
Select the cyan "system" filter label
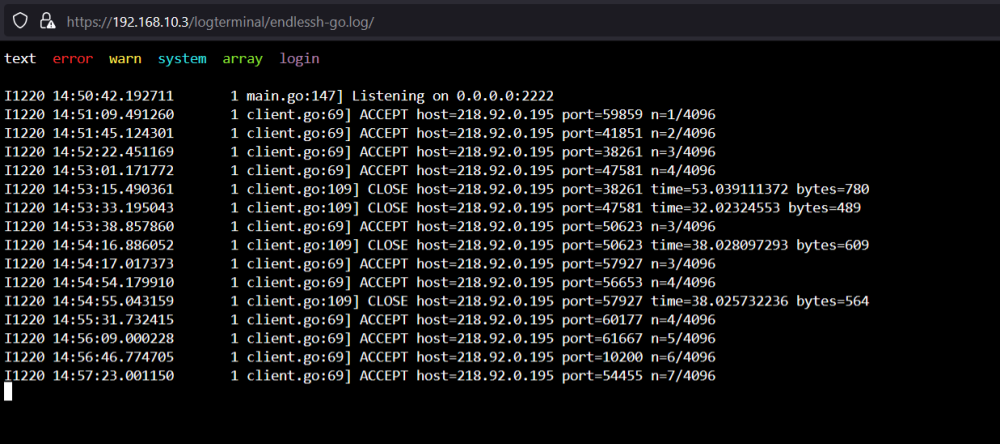[182, 59]
